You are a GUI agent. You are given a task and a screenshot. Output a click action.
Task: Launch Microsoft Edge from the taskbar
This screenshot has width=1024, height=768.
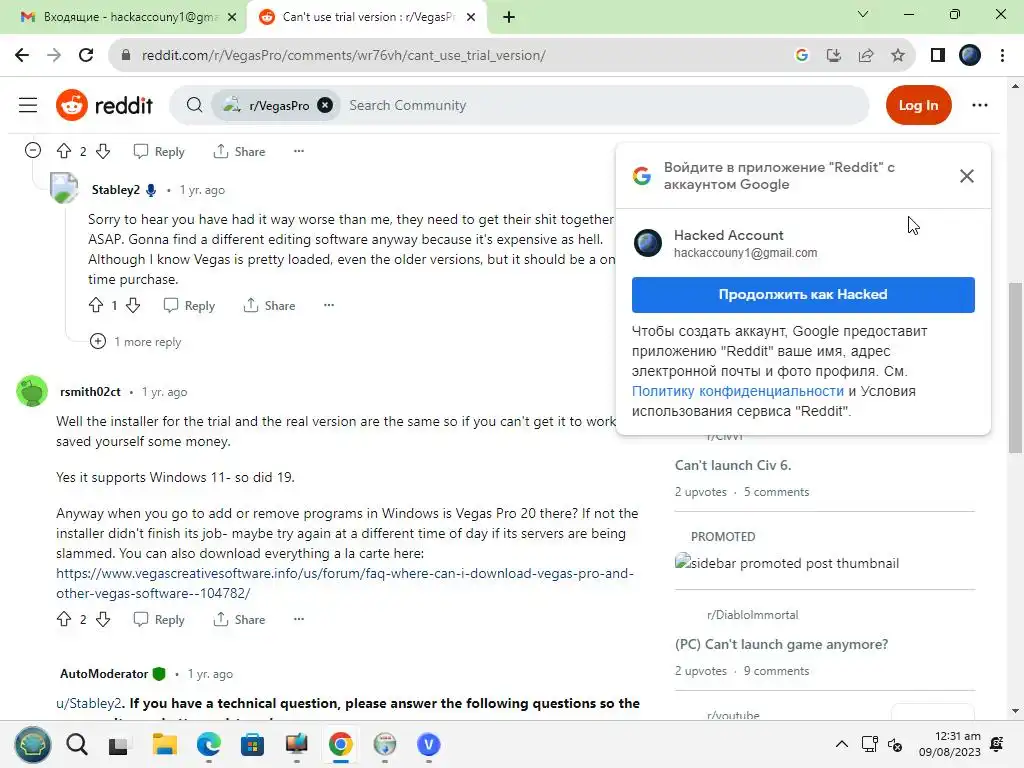208,744
